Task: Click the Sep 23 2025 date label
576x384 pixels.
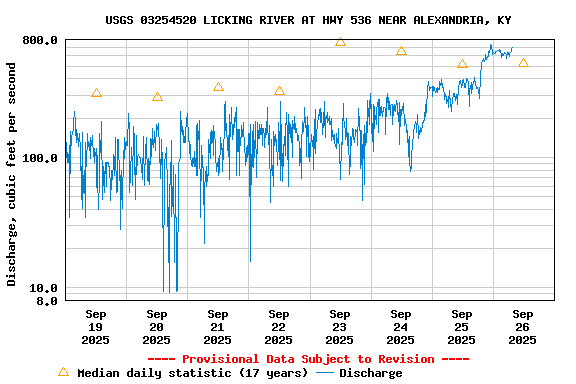Action: [339, 327]
